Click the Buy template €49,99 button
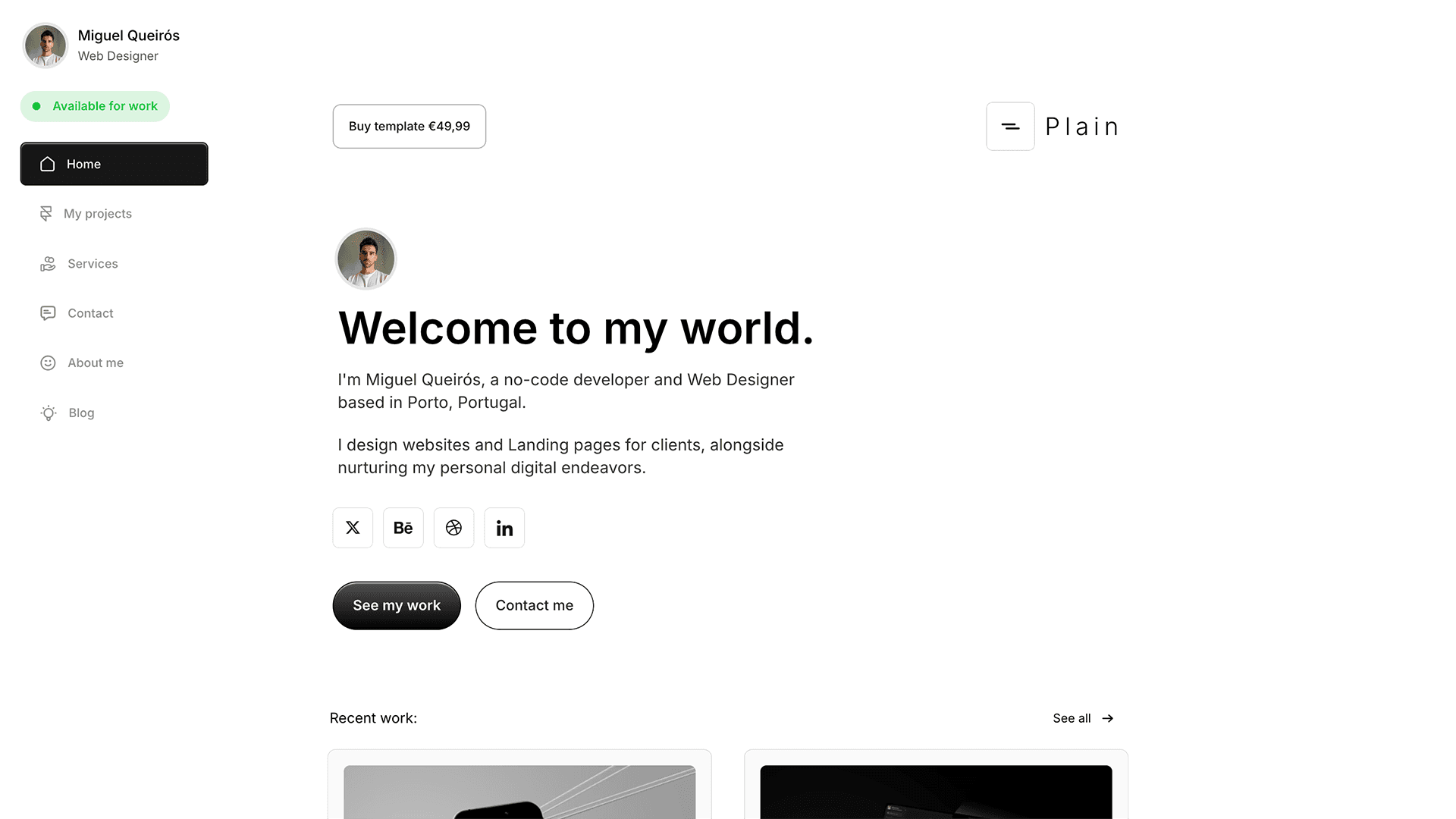 coord(409,125)
